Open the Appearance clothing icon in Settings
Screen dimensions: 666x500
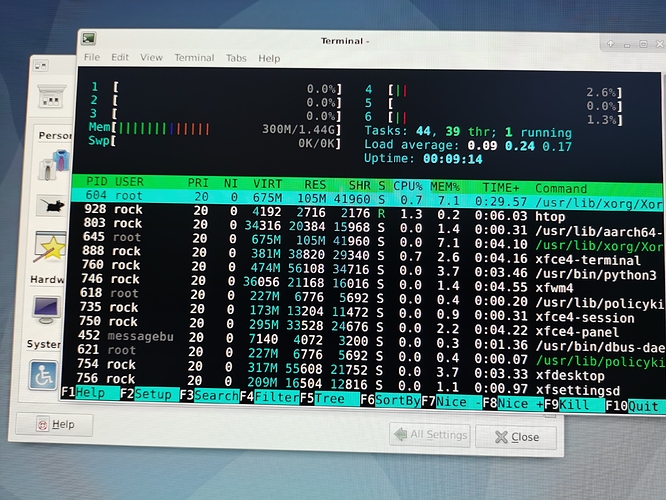(x=55, y=164)
